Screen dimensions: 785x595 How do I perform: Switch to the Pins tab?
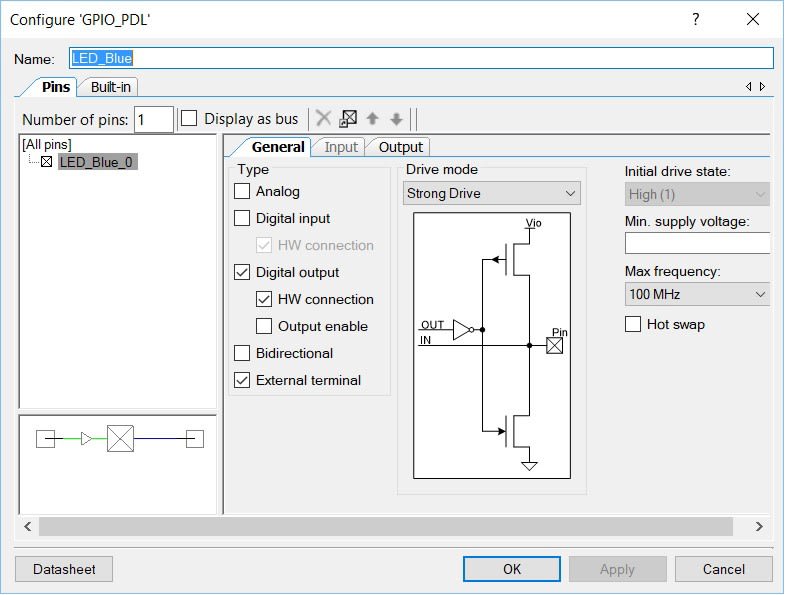[56, 87]
